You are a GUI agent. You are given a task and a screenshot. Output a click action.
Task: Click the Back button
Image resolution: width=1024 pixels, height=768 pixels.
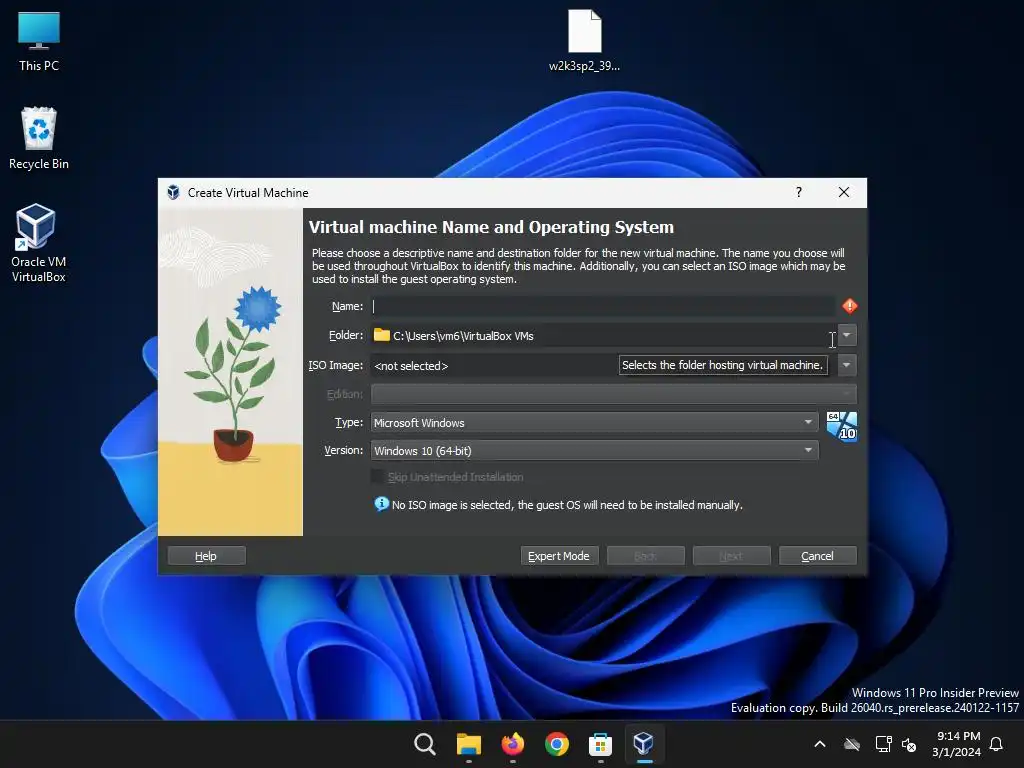[645, 556]
